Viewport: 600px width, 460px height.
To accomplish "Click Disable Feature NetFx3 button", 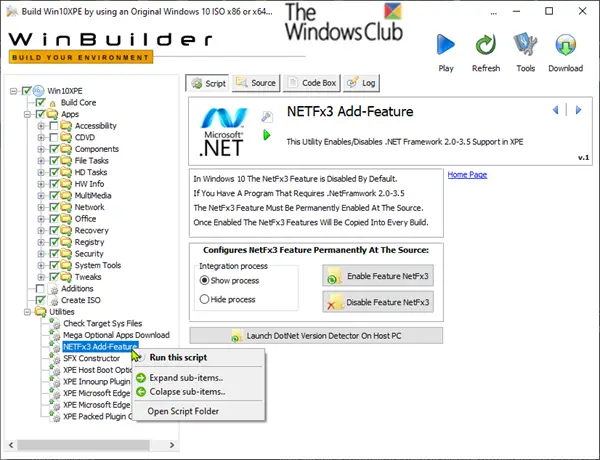I will tap(378, 302).
